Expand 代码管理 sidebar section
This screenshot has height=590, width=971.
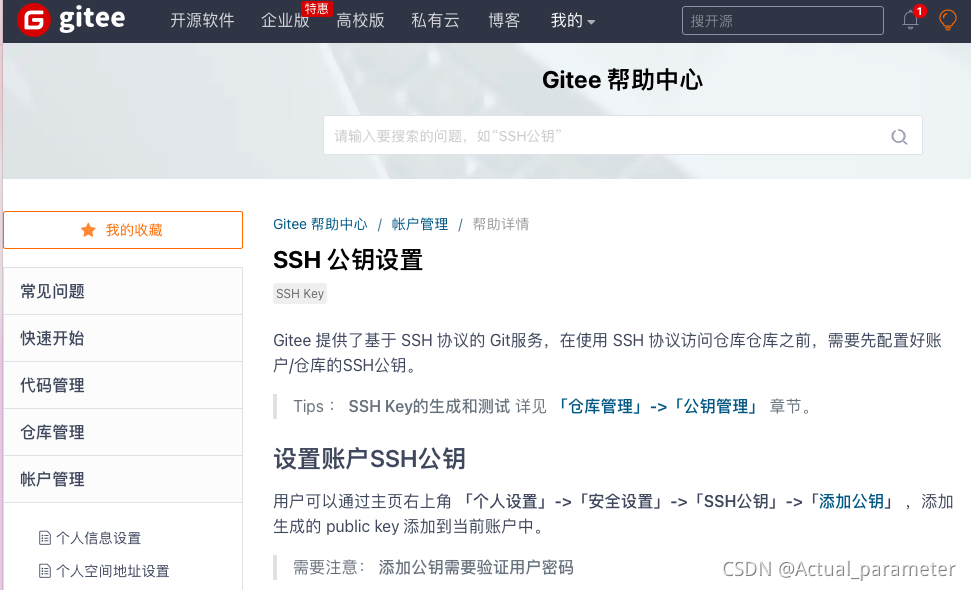pos(123,385)
